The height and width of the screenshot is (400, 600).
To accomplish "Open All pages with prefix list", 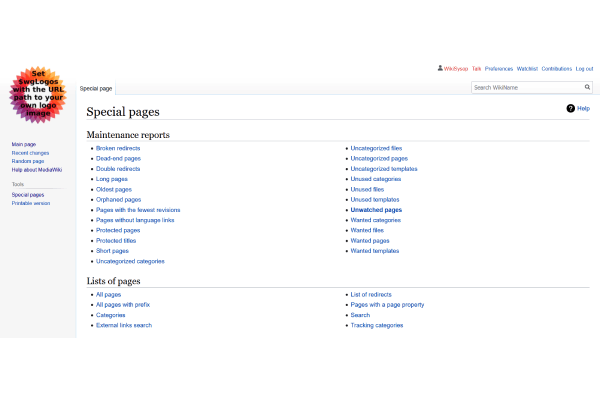I will coord(123,304).
